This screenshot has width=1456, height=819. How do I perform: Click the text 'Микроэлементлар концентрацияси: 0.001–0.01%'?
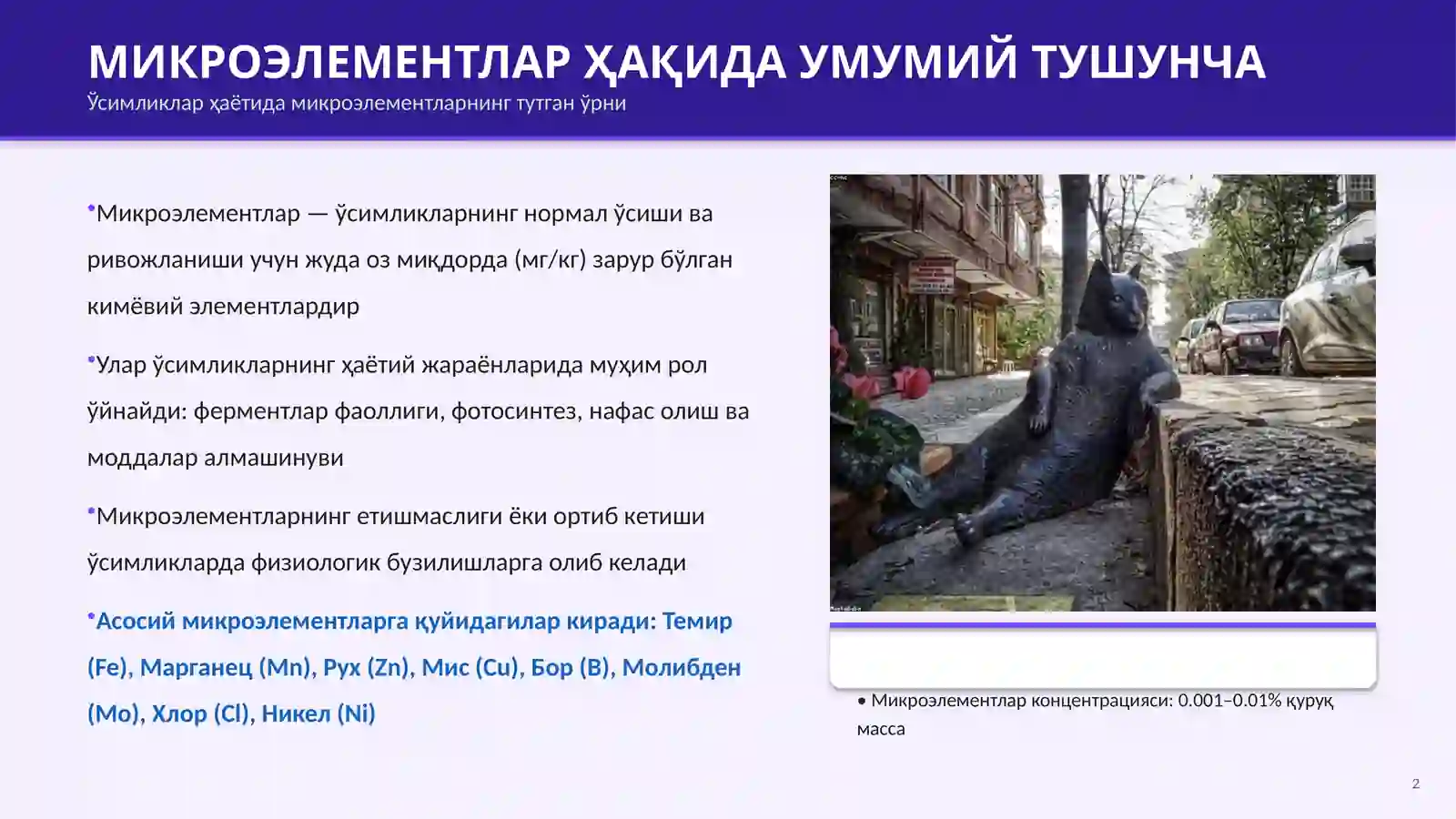1096,714
